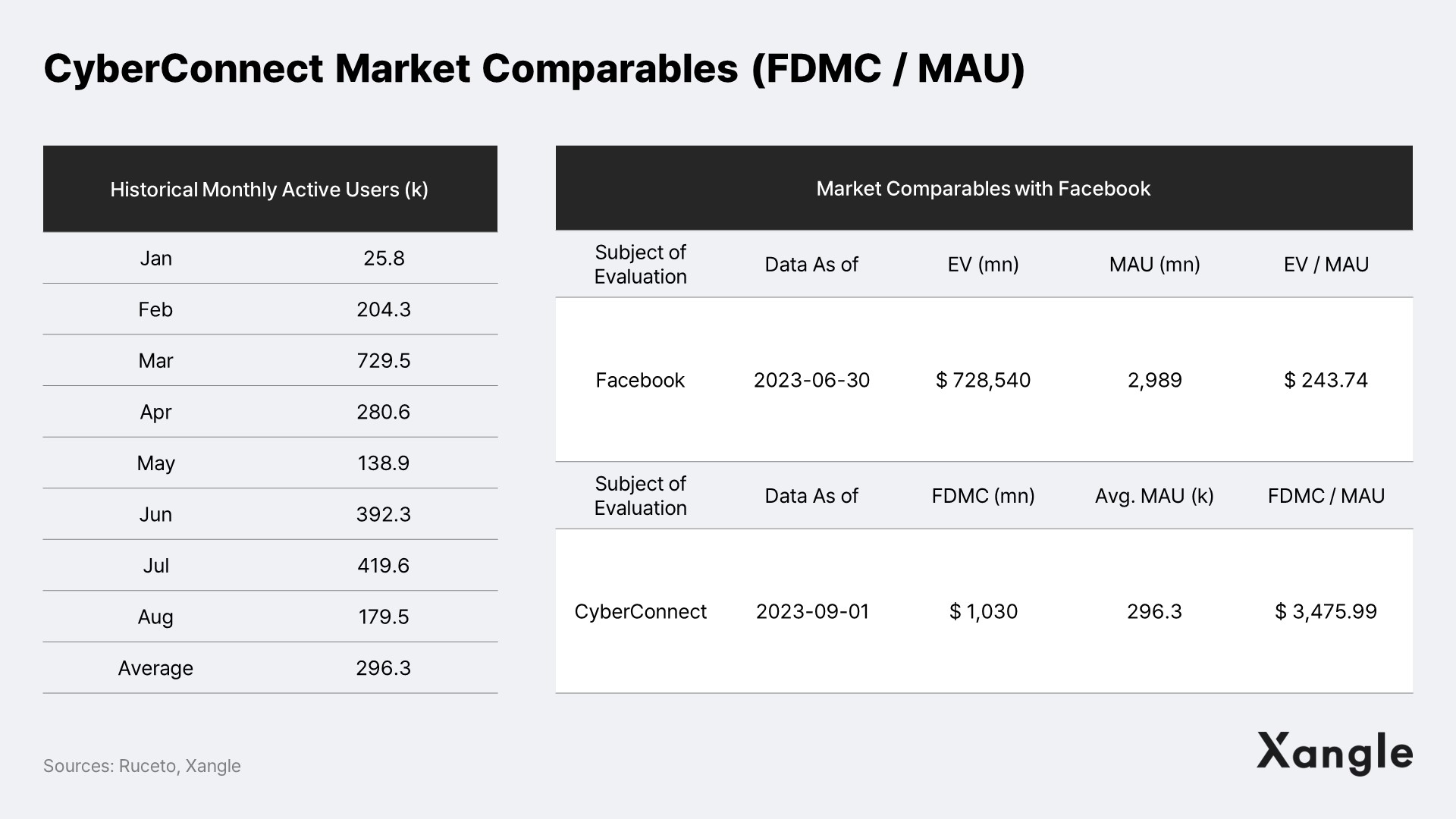Select the FDMC / MAU value $ 3,475.99

tap(1326, 611)
